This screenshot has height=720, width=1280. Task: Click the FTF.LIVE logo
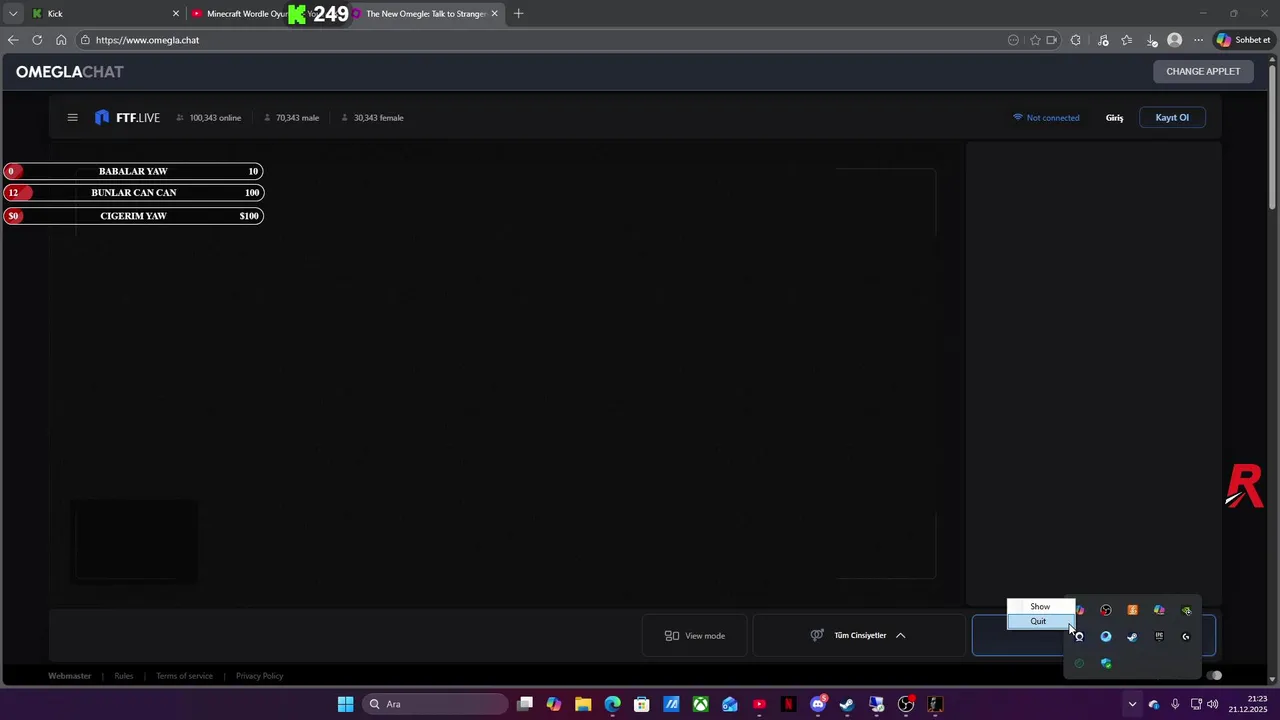coord(128,118)
